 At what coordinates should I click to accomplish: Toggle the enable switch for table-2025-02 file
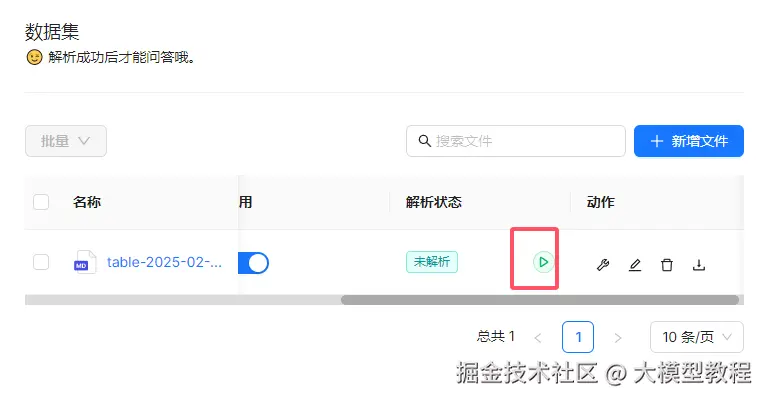pyautogui.click(x=253, y=262)
